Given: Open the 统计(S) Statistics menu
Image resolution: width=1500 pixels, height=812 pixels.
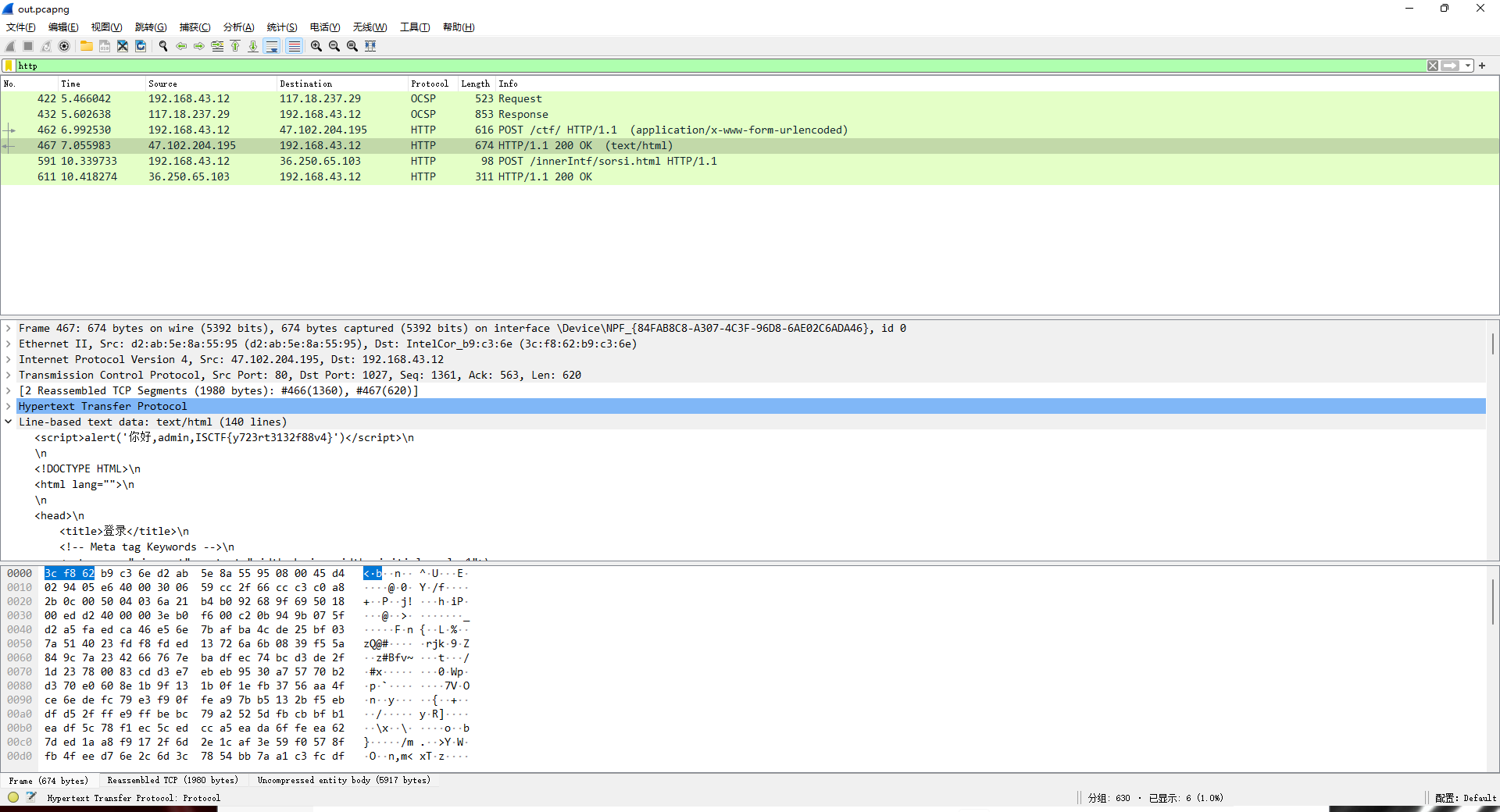Looking at the screenshot, I should (x=282, y=27).
